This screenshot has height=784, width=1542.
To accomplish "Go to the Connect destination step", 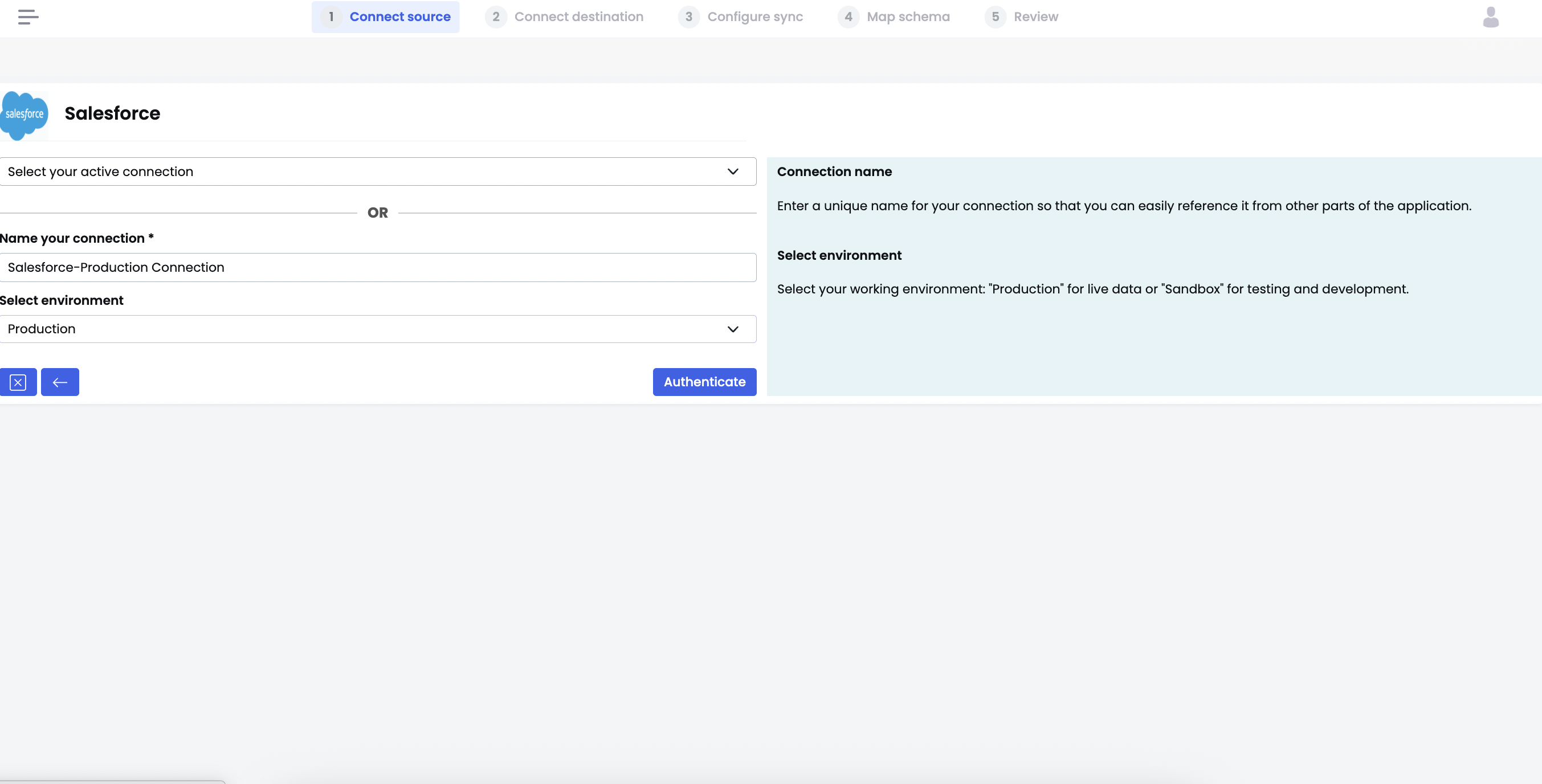I will pos(565,17).
